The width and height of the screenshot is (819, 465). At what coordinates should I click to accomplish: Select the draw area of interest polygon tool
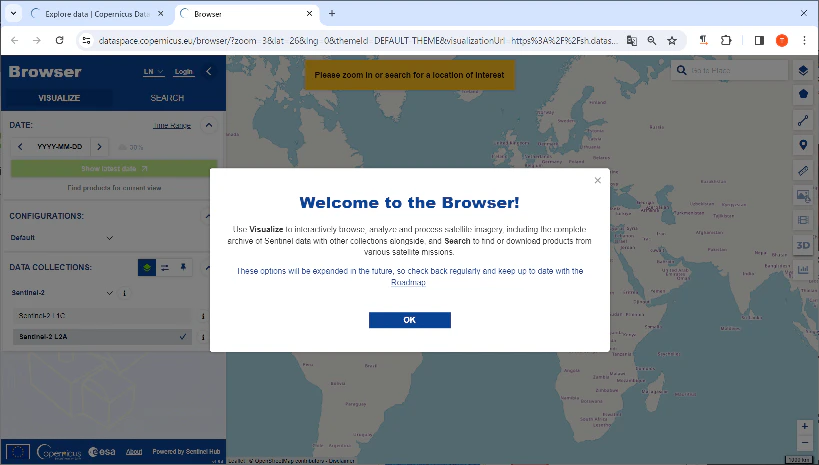803,94
